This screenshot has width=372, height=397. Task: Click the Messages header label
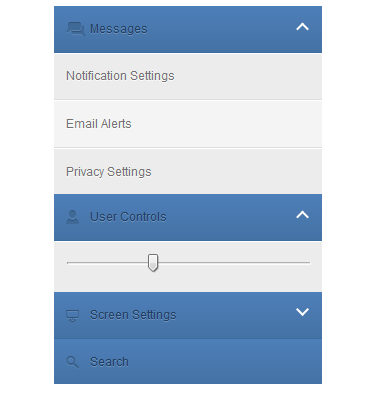point(119,29)
